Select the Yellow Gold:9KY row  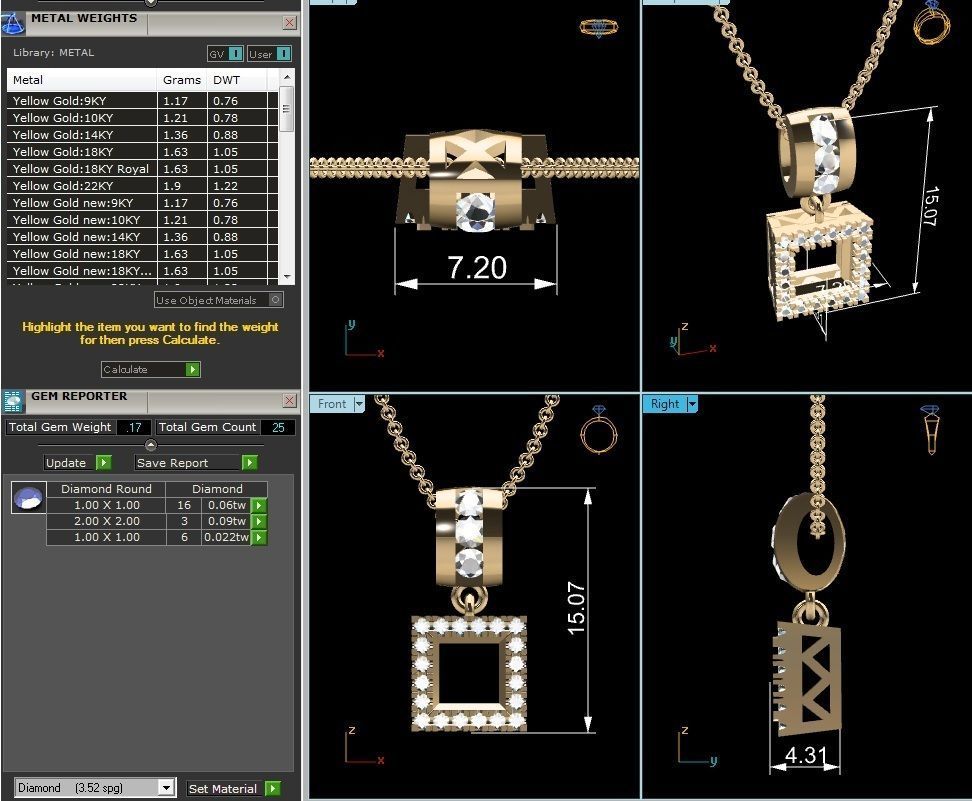click(x=143, y=100)
